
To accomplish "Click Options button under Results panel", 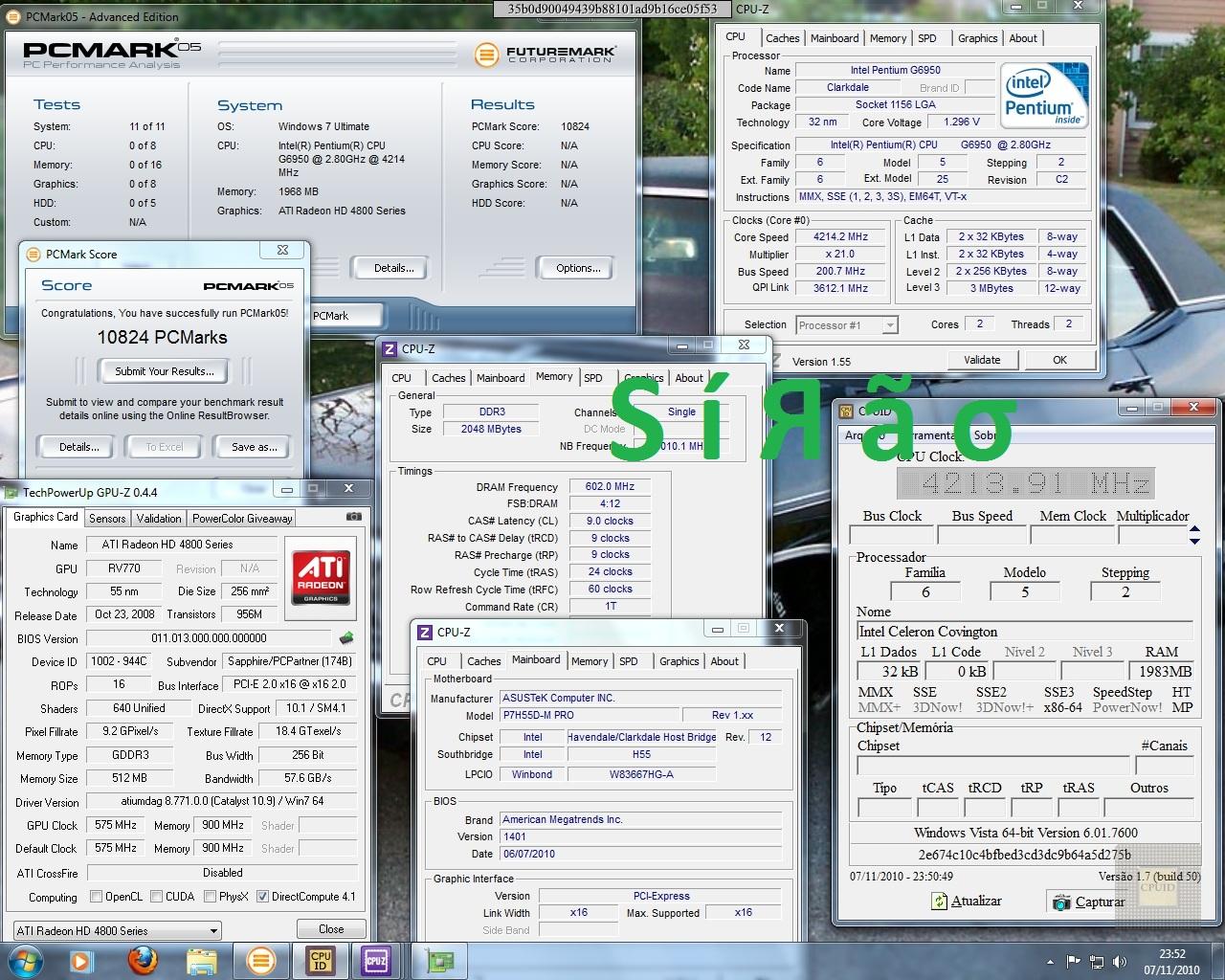I will [x=578, y=268].
